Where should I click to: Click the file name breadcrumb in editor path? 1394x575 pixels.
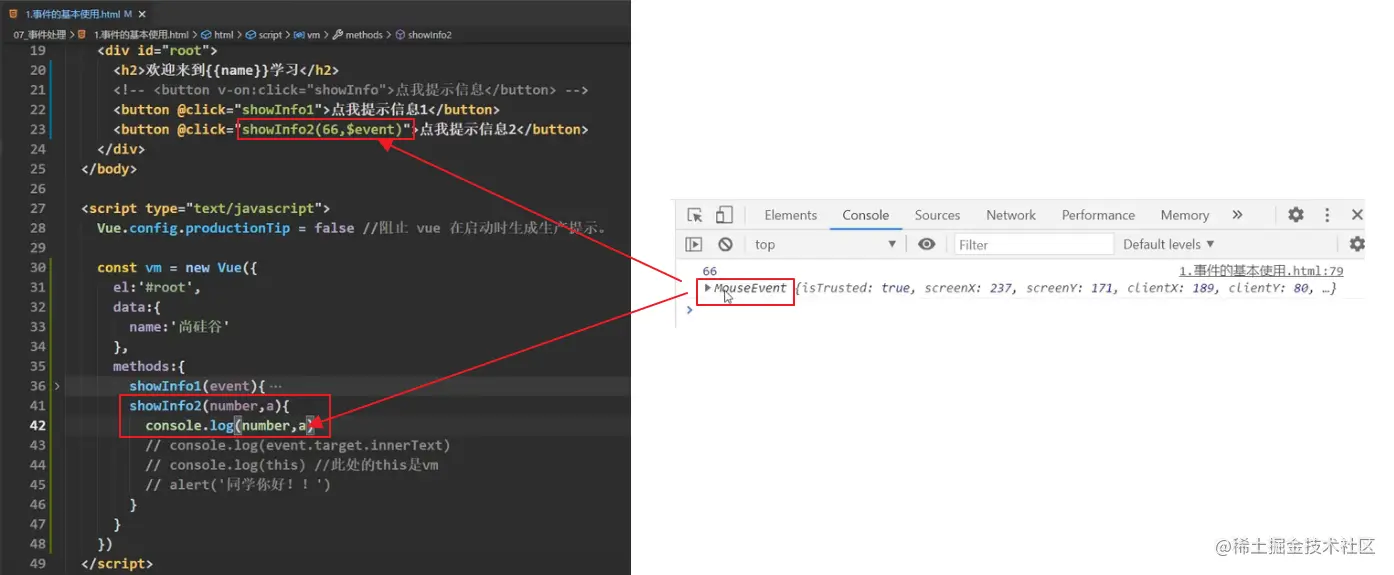pyautogui.click(x=133, y=34)
